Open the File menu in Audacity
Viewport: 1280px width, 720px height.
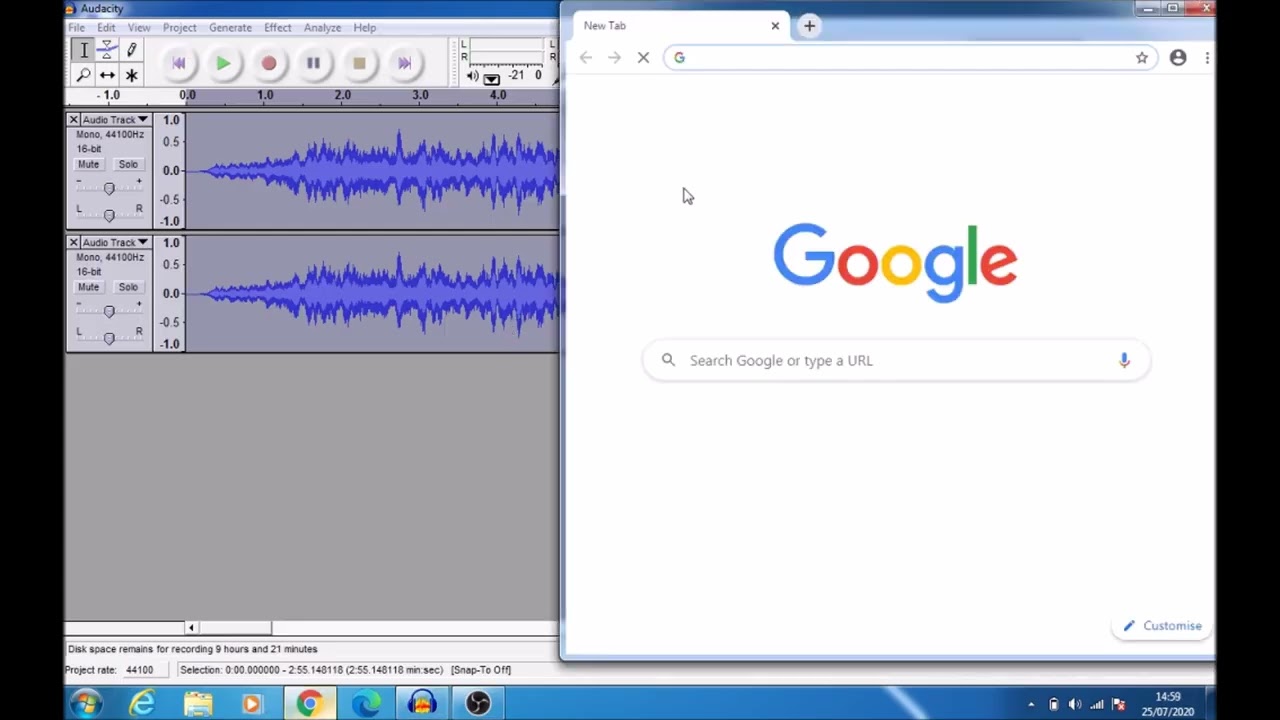[76, 28]
